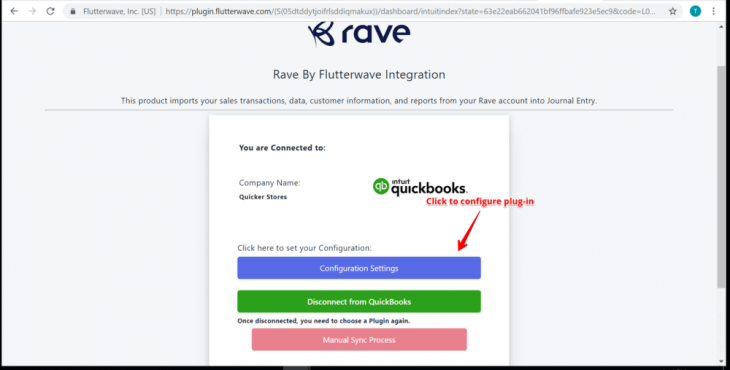The width and height of the screenshot is (730, 370).
Task: Click the 'You are Connected to:' text
Action: (x=282, y=148)
